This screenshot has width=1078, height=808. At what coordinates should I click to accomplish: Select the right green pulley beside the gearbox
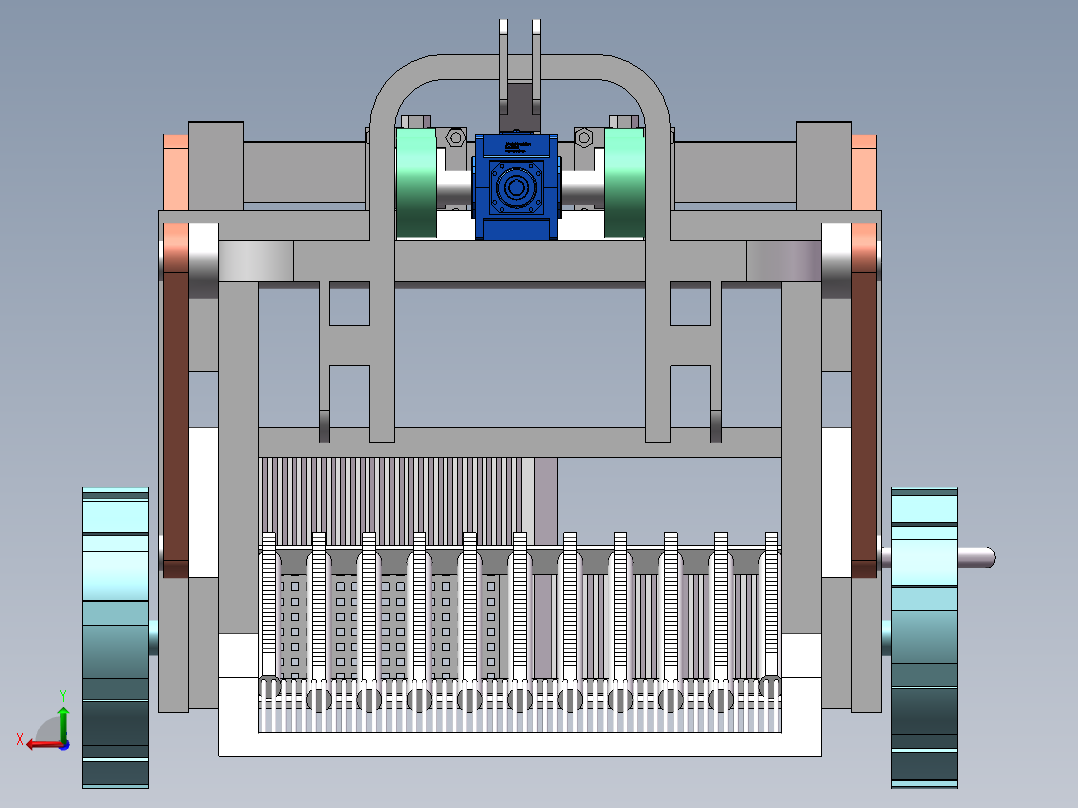tap(624, 184)
